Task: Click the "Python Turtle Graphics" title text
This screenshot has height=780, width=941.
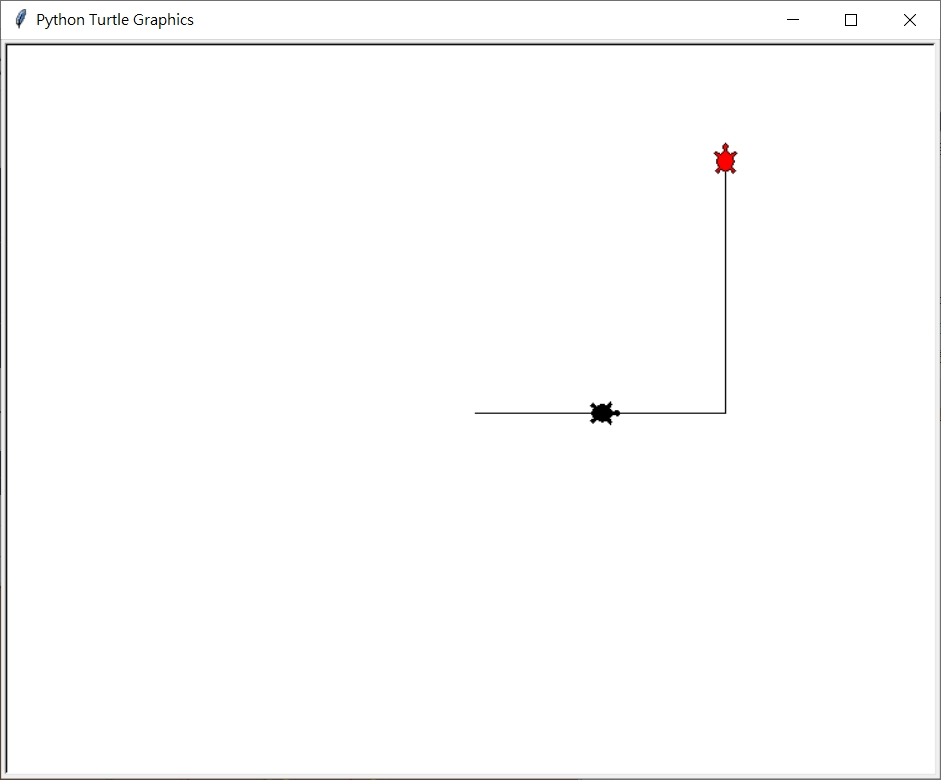Action: tap(115, 20)
